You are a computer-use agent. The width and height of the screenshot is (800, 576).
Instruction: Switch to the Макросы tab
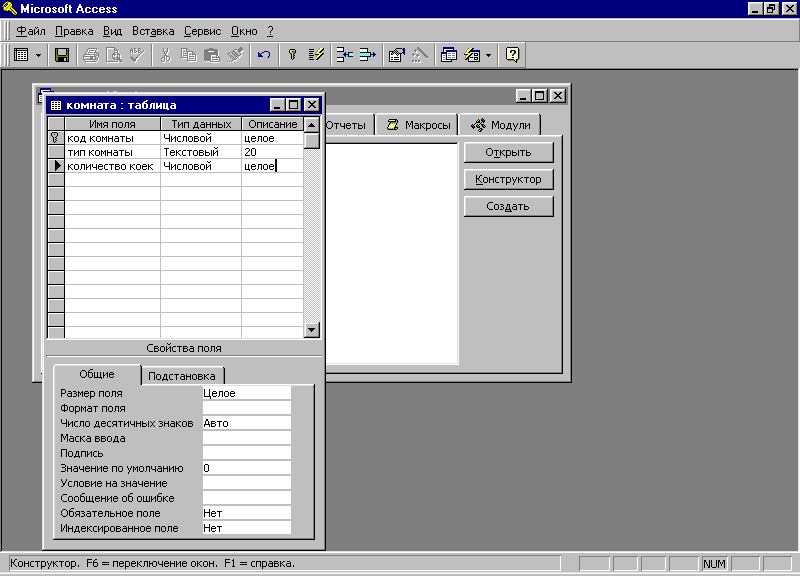click(418, 125)
